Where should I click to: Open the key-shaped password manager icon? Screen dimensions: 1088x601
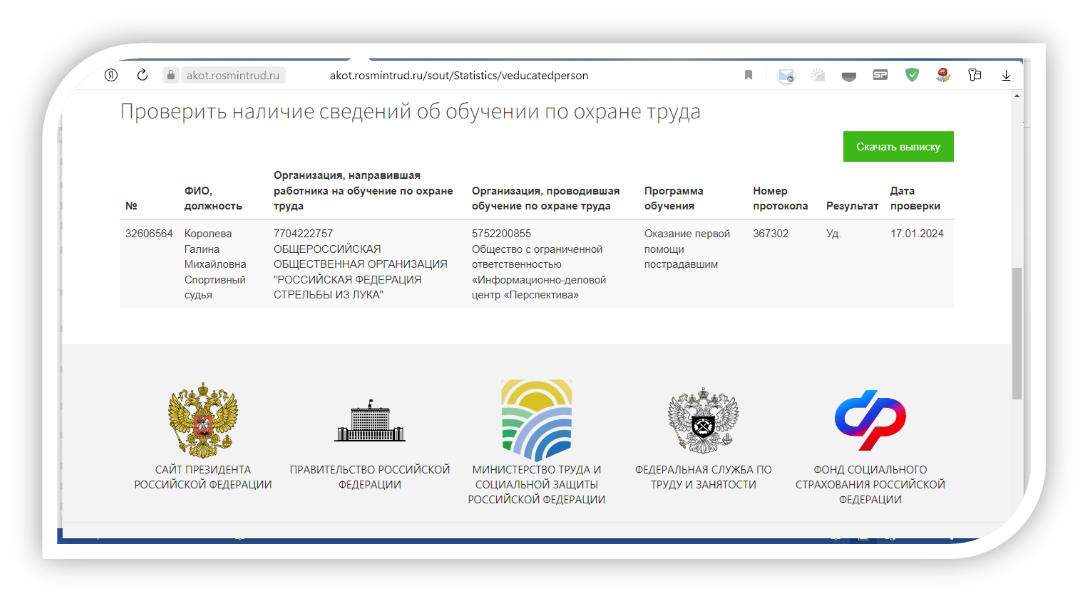(x=973, y=75)
